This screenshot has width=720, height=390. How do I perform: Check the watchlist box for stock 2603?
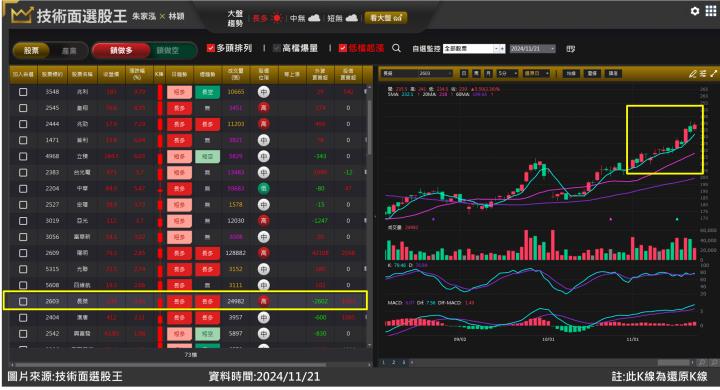point(23,301)
